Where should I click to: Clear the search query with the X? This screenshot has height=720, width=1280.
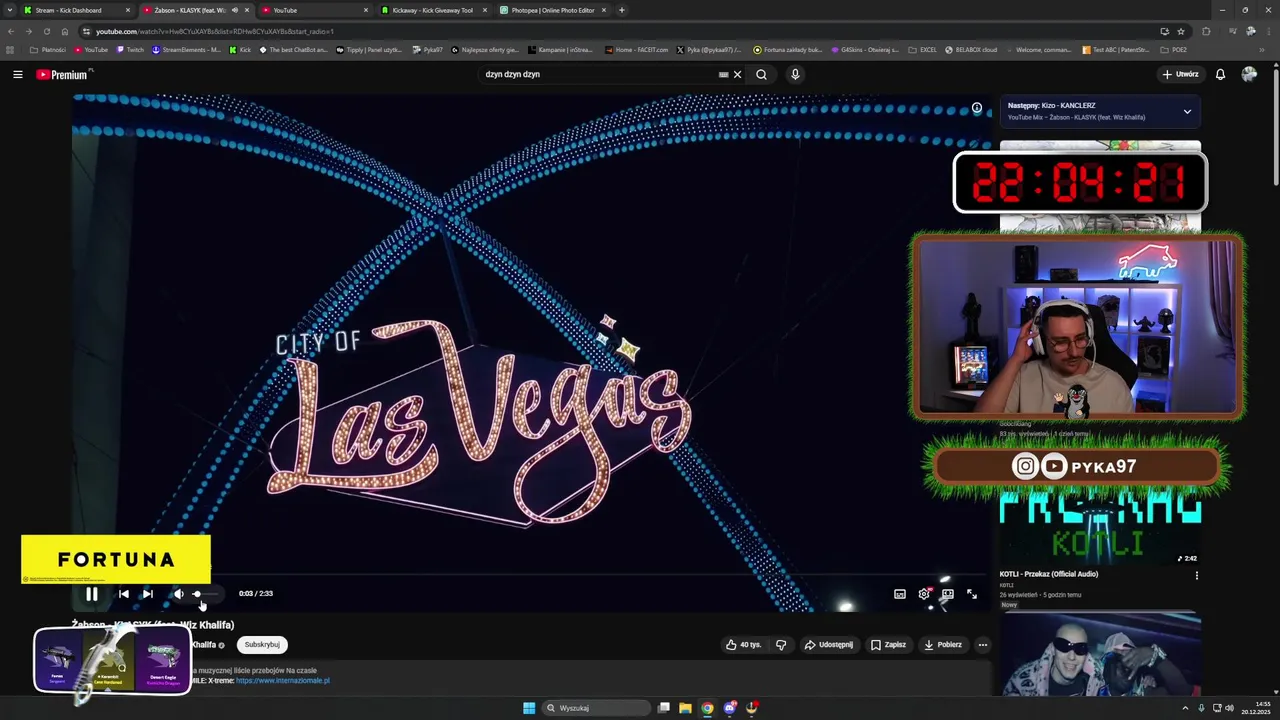coord(738,74)
